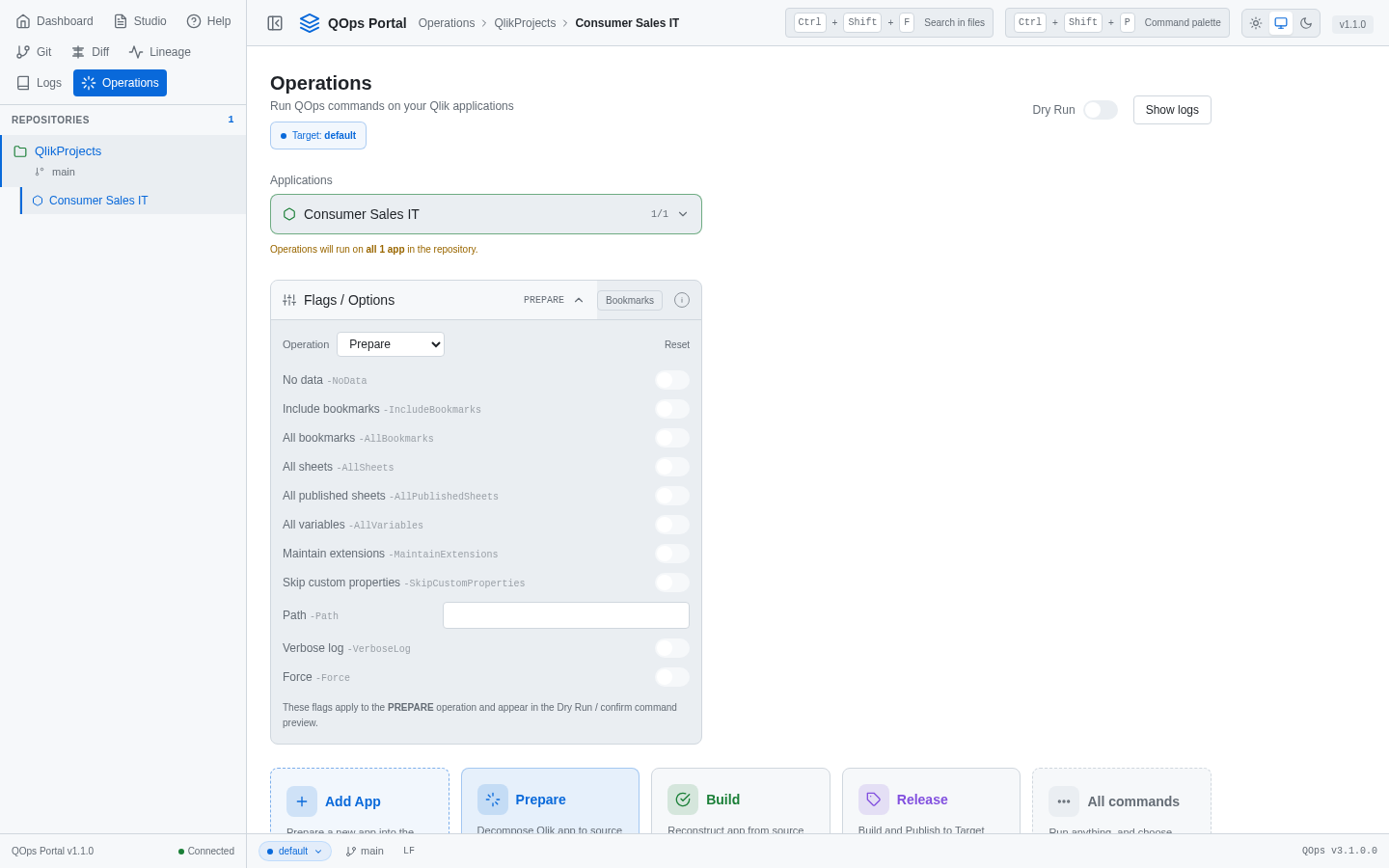Click Reset flags link
This screenshot has width=1389, height=868.
[677, 344]
